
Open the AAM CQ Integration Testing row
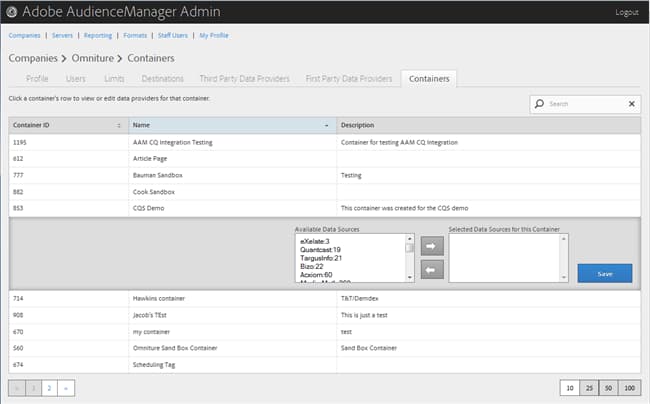tap(325, 142)
